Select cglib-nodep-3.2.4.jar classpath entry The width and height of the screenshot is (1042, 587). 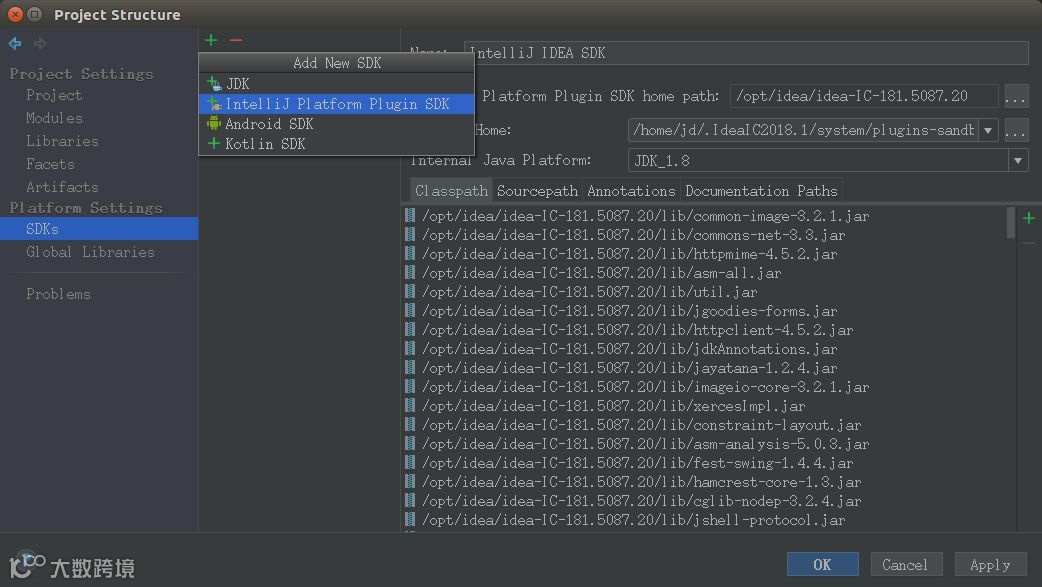(x=641, y=501)
